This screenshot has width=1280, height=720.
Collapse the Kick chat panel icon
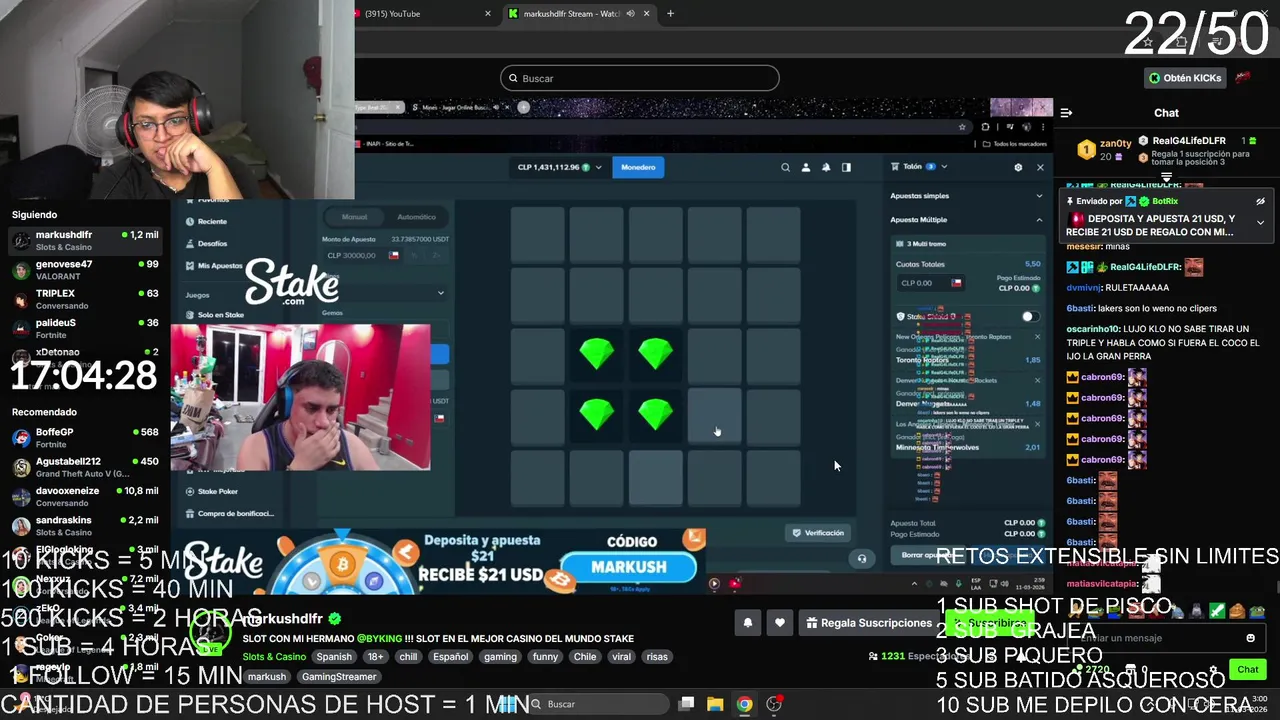1066,113
